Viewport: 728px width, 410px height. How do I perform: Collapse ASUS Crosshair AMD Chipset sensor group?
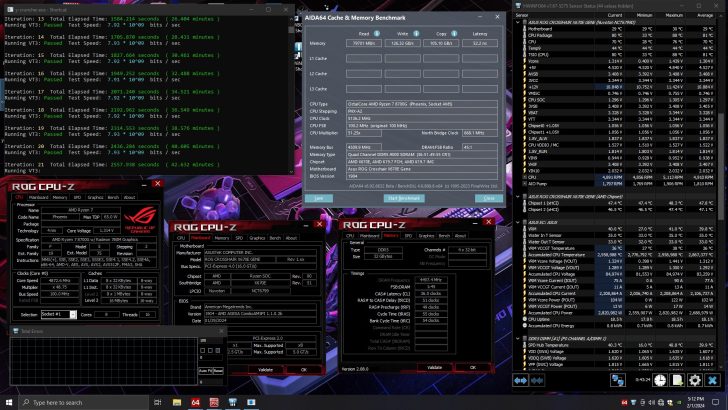coord(518,196)
